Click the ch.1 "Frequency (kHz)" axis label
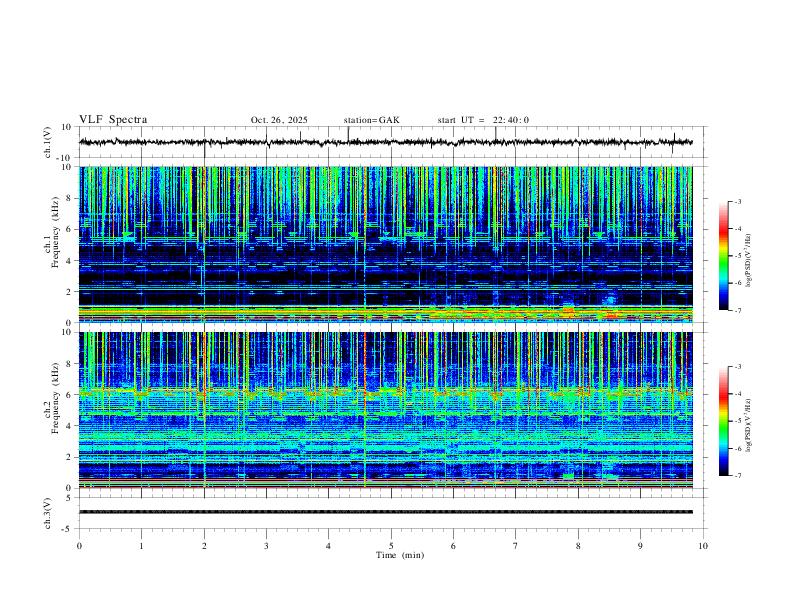The image size is (792, 612). [x=55, y=233]
